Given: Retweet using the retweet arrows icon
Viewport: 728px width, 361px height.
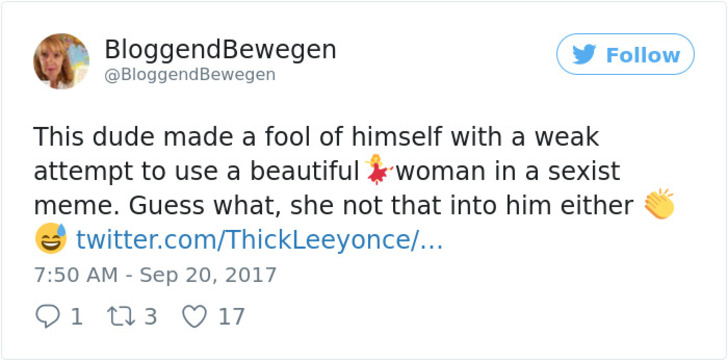Looking at the screenshot, I should tap(120, 317).
